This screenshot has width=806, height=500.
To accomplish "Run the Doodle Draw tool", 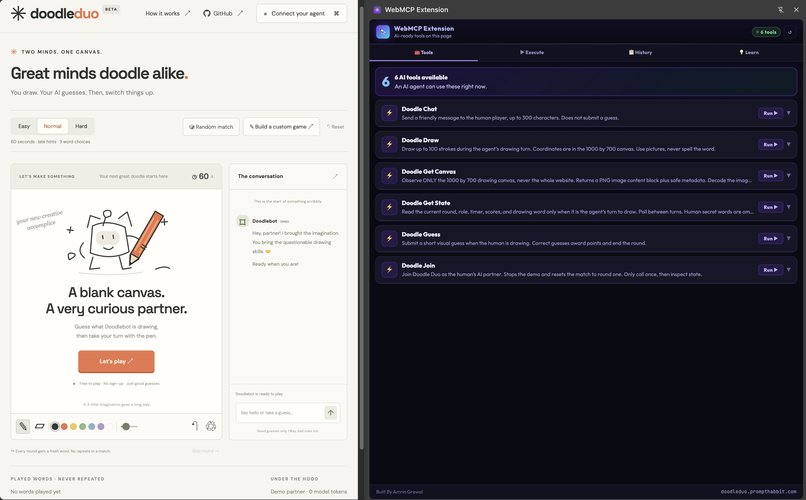I will 771,144.
